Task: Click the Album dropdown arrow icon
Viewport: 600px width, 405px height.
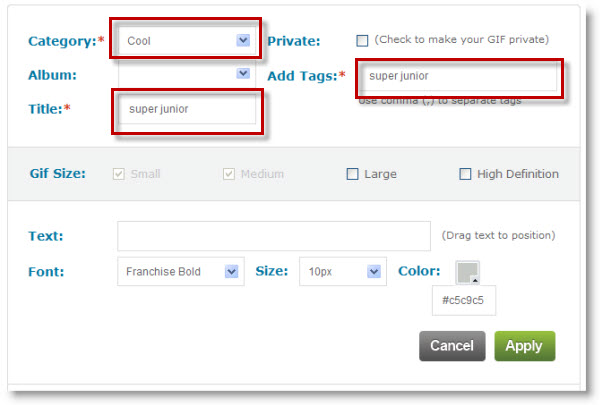Action: coord(242,73)
